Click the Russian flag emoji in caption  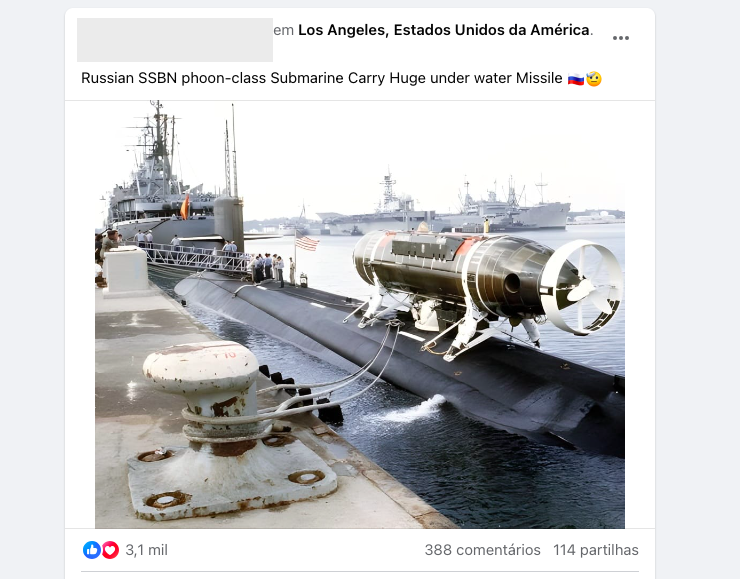pyautogui.click(x=575, y=78)
